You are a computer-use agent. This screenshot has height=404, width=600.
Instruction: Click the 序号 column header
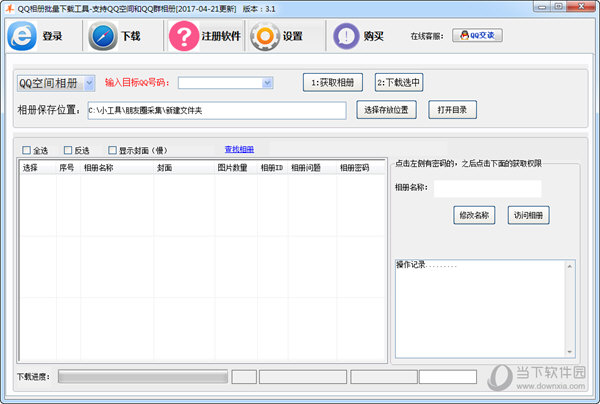click(68, 168)
